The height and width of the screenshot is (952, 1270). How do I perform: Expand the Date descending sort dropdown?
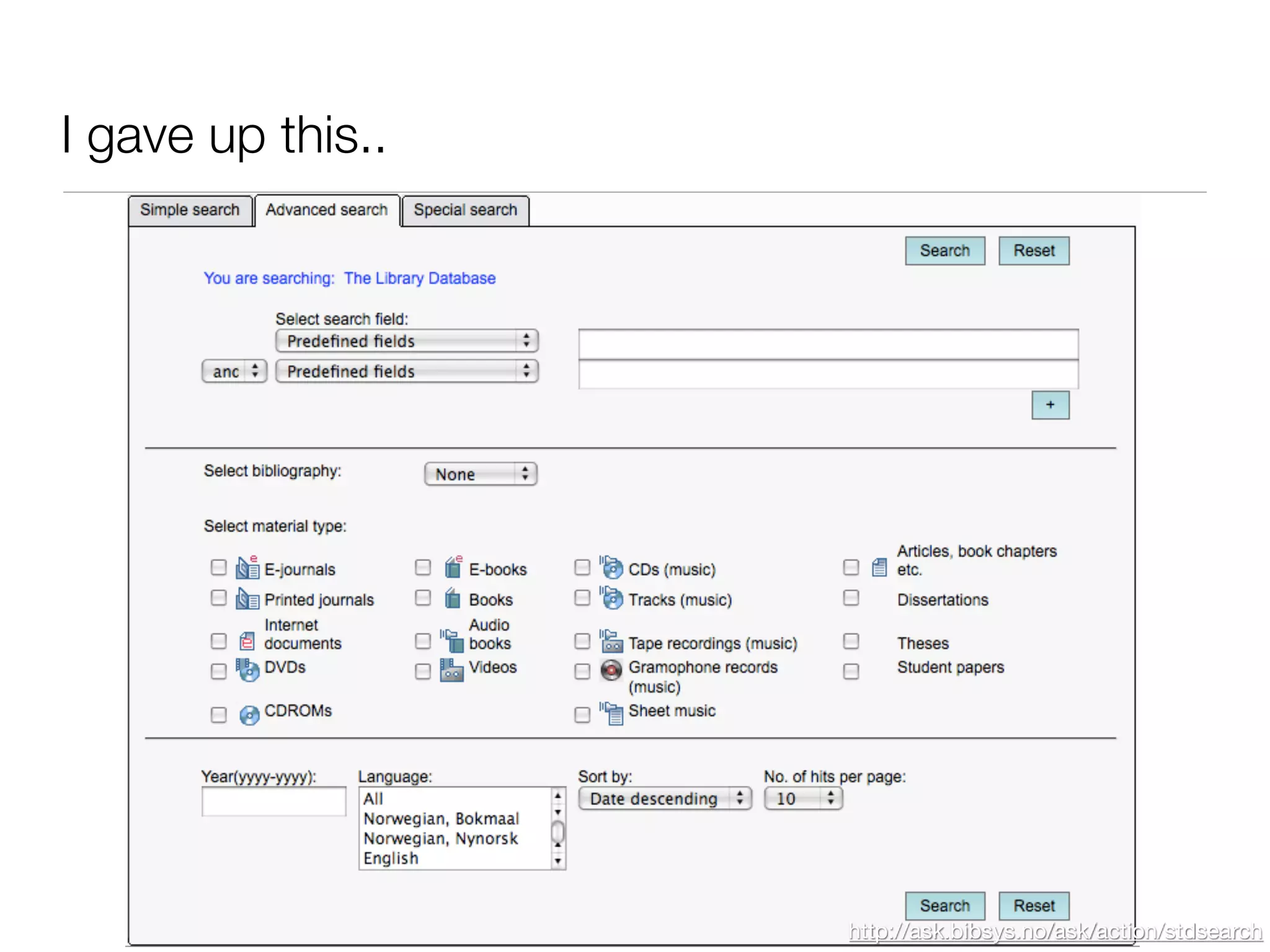665,798
